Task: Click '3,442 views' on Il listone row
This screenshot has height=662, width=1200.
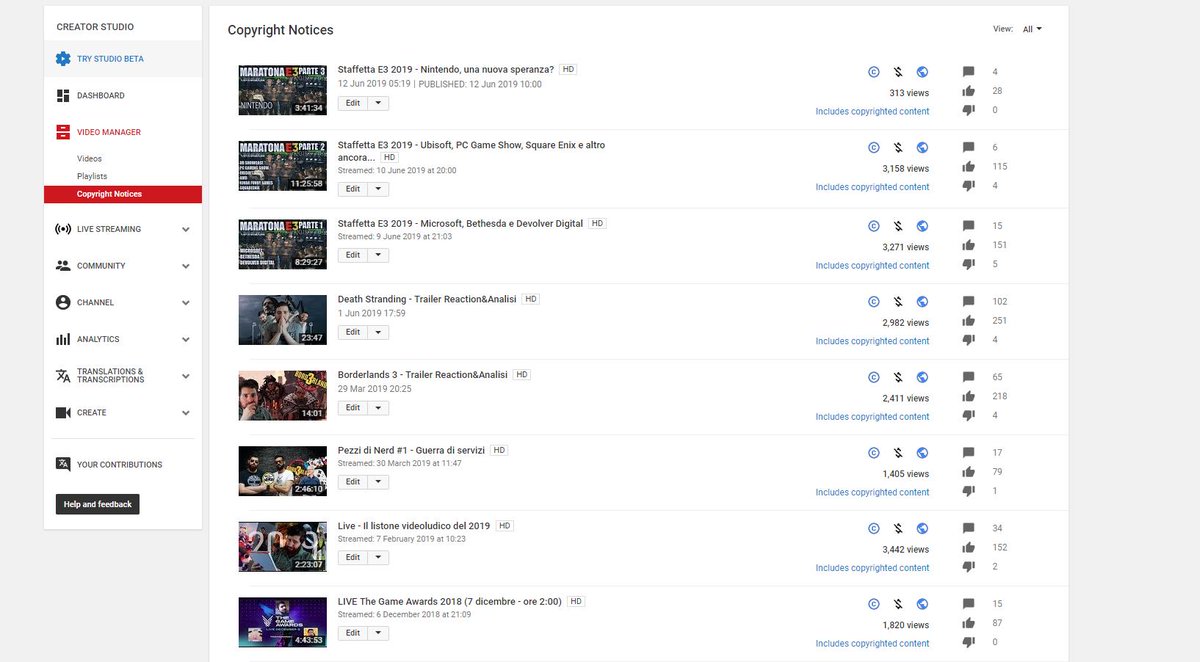Action: tap(905, 549)
